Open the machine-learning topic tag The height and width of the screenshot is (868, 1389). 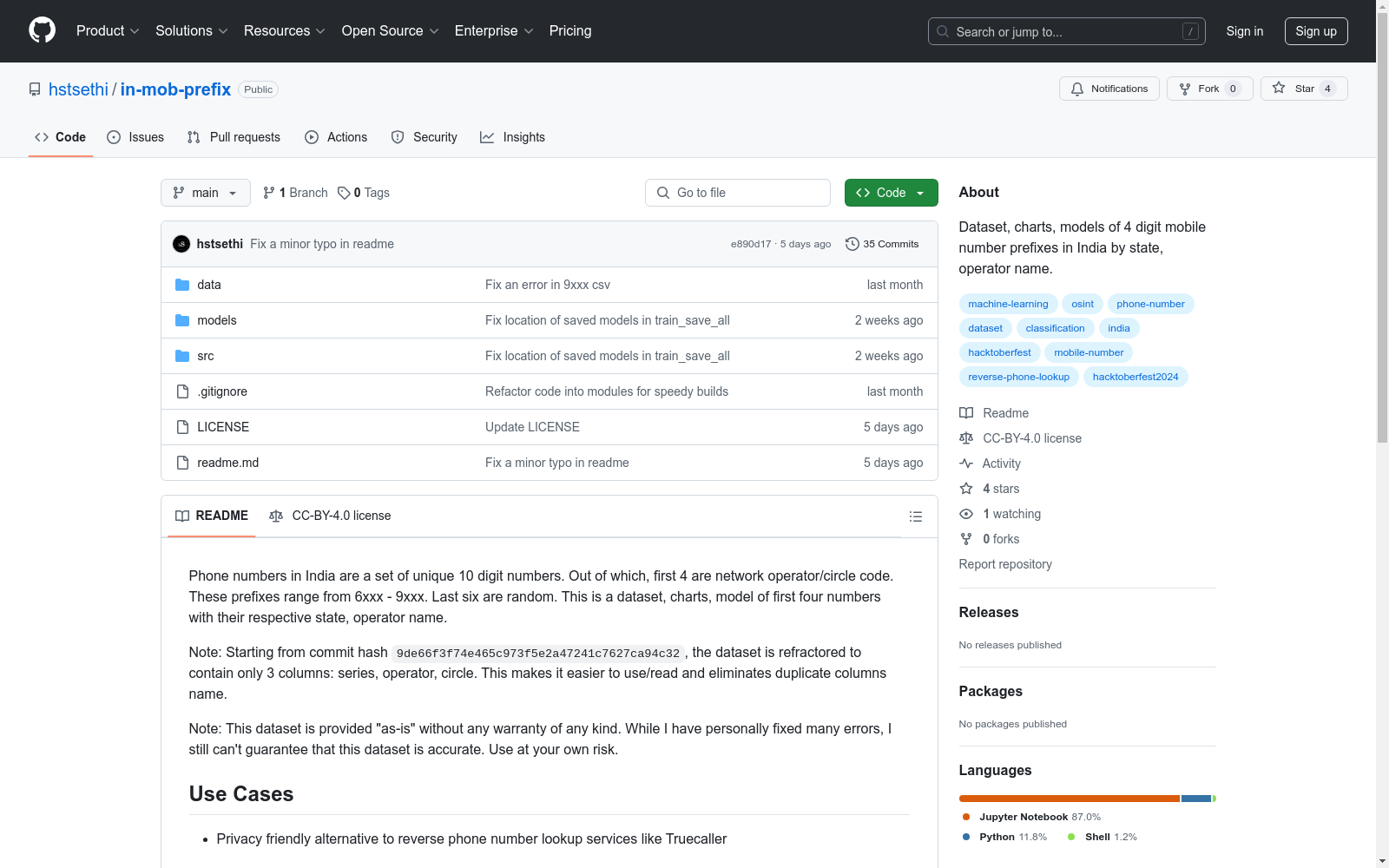(1008, 304)
